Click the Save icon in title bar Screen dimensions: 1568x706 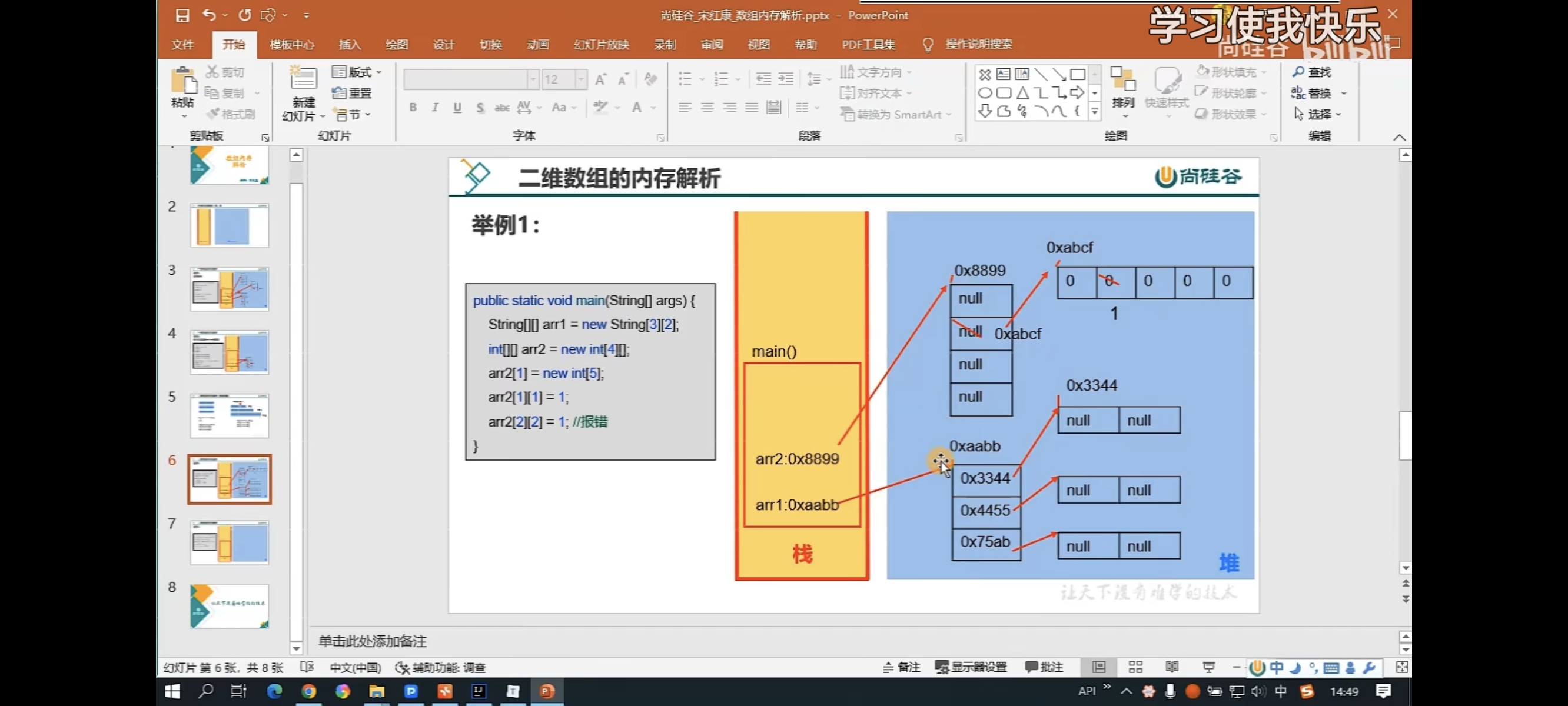pyautogui.click(x=182, y=15)
